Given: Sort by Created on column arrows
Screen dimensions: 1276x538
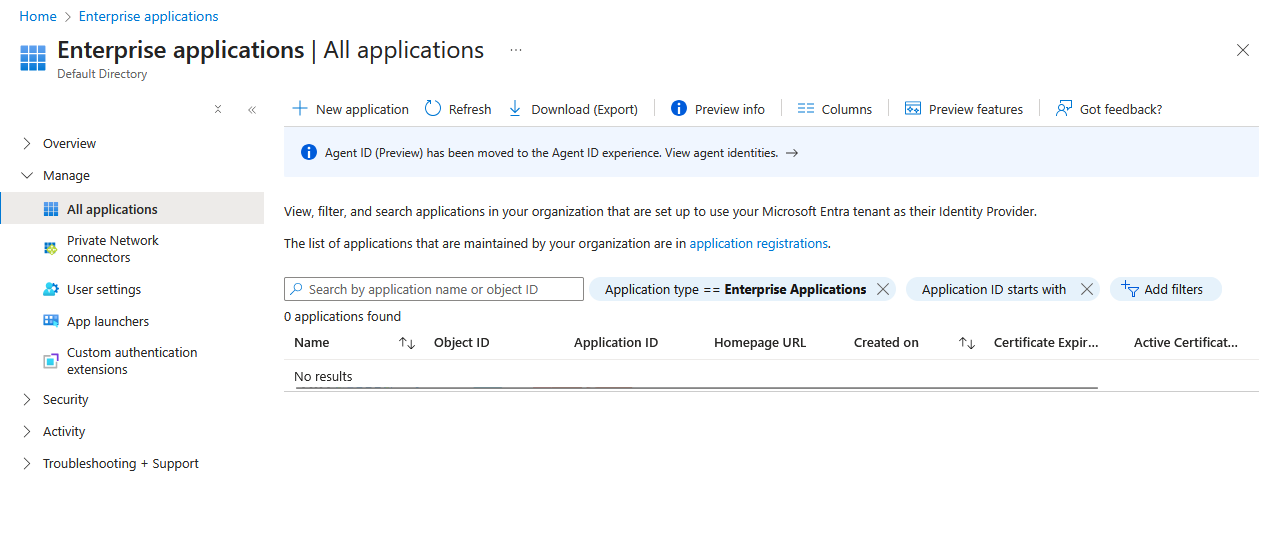Looking at the screenshot, I should pyautogui.click(x=967, y=343).
